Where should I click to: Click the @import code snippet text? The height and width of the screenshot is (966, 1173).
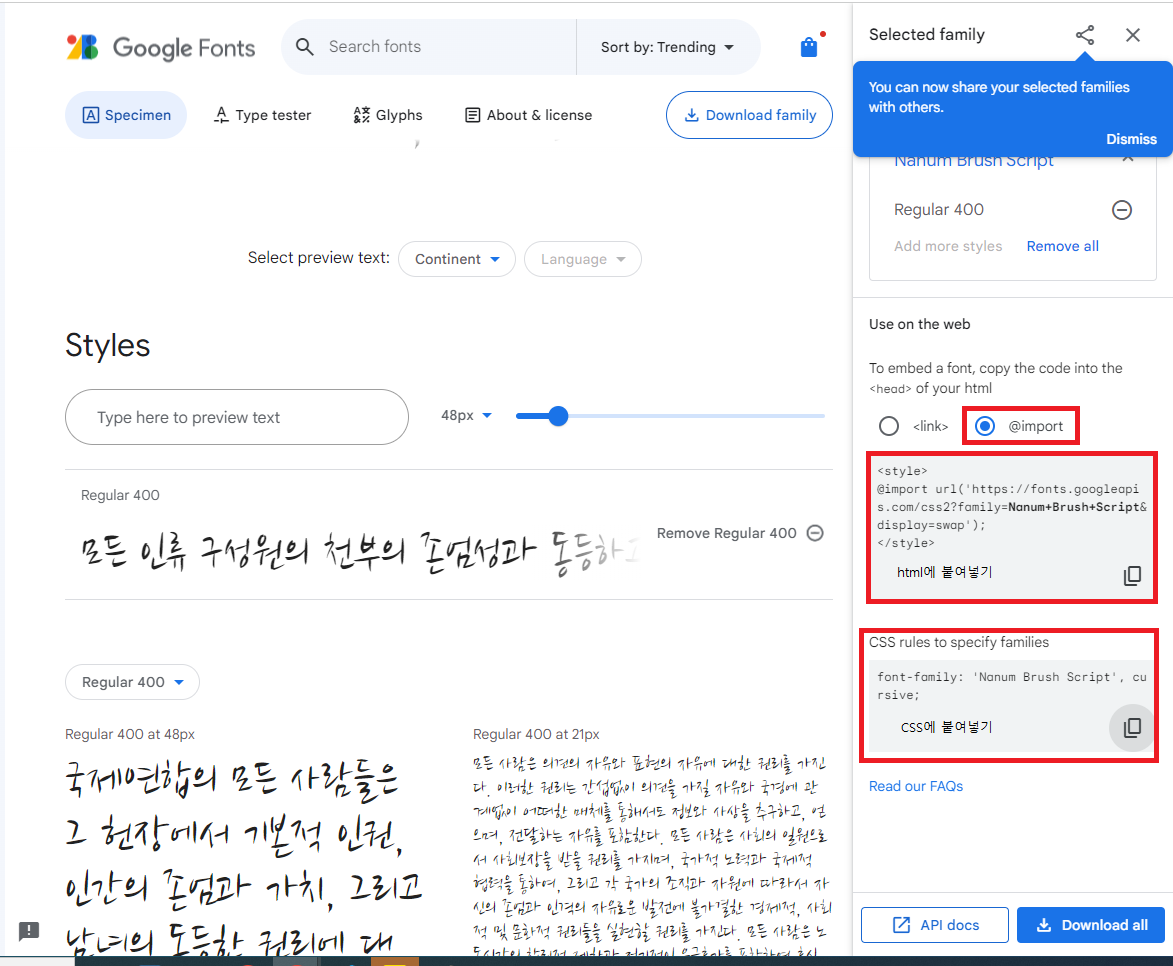click(1011, 507)
